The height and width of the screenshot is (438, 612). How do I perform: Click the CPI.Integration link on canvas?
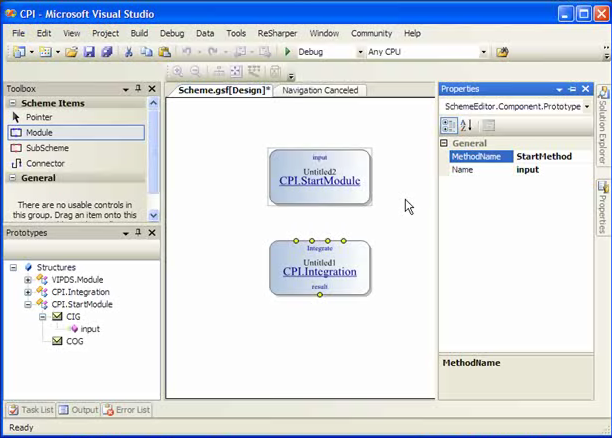(319, 271)
